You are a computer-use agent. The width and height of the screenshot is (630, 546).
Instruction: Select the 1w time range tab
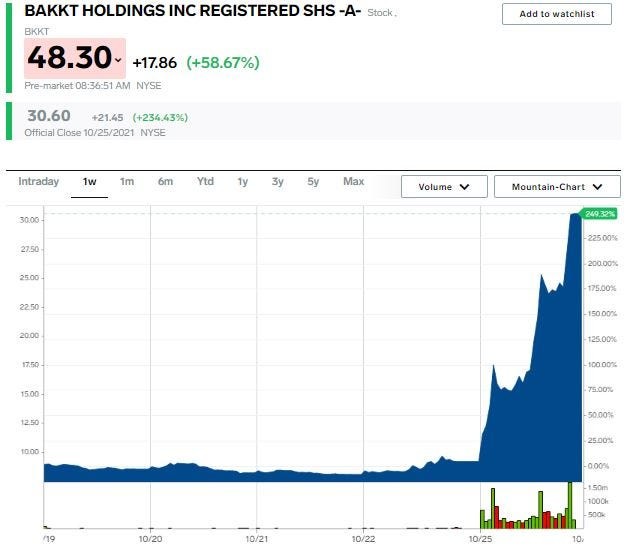pyautogui.click(x=90, y=182)
